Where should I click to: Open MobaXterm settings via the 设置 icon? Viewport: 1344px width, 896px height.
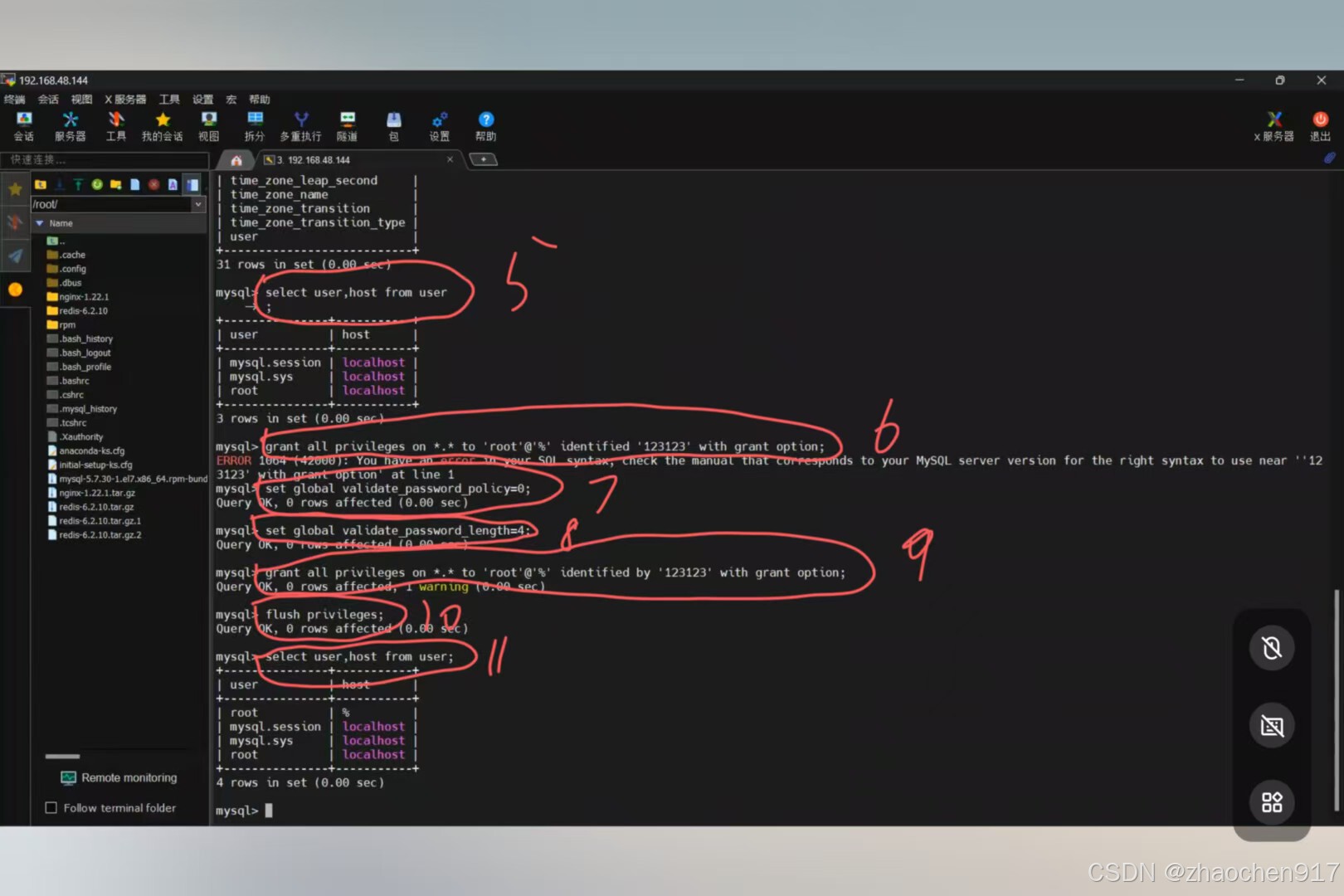[439, 124]
